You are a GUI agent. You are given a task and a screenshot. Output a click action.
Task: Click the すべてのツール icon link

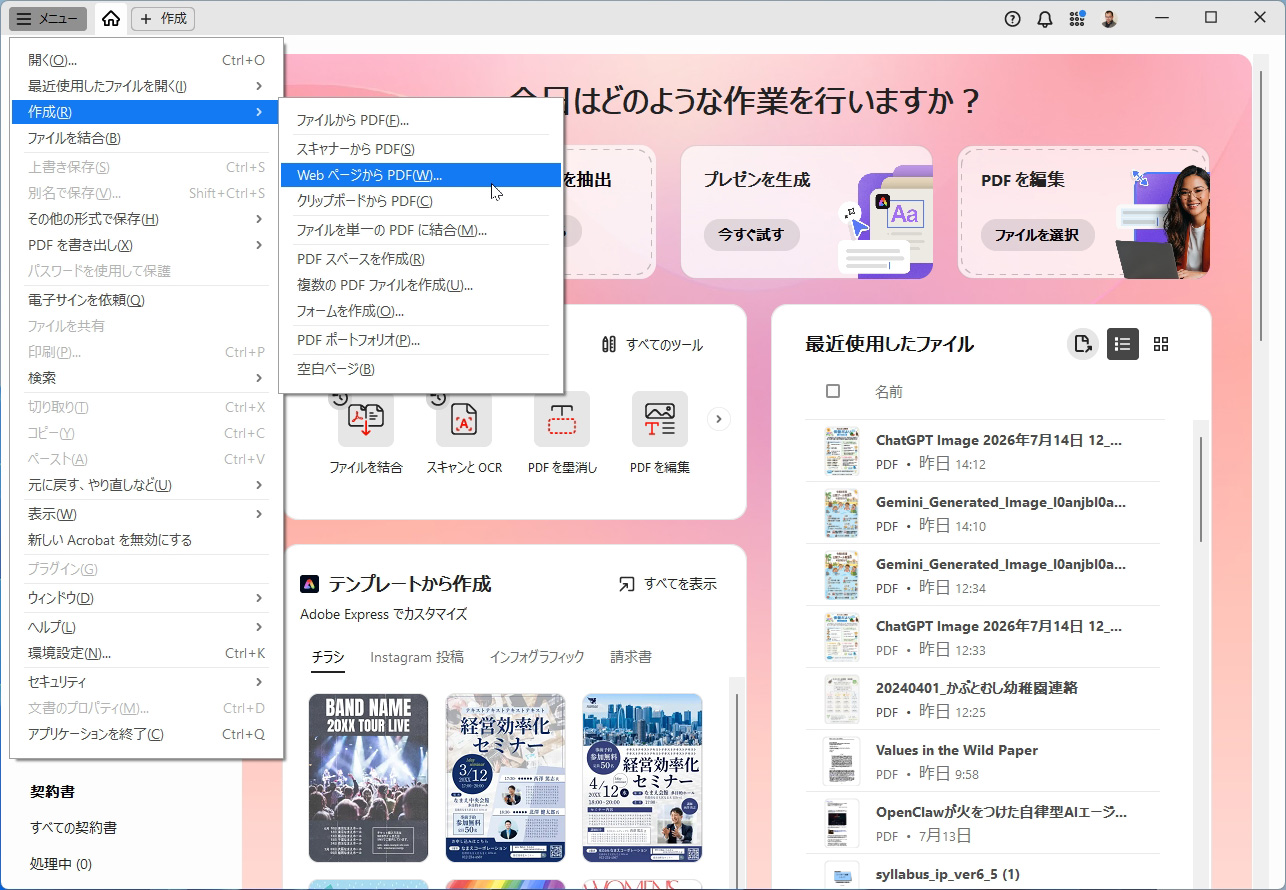tap(652, 345)
